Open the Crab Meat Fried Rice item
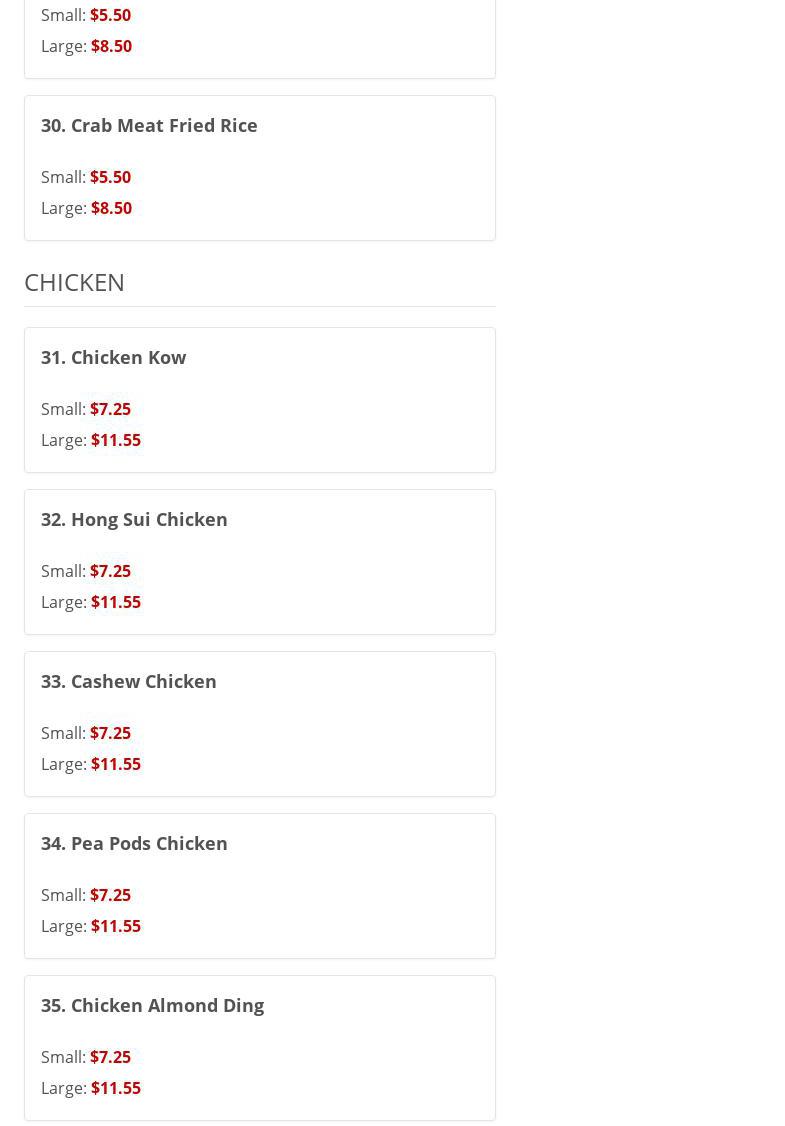The width and height of the screenshot is (785, 1126). coord(149,125)
